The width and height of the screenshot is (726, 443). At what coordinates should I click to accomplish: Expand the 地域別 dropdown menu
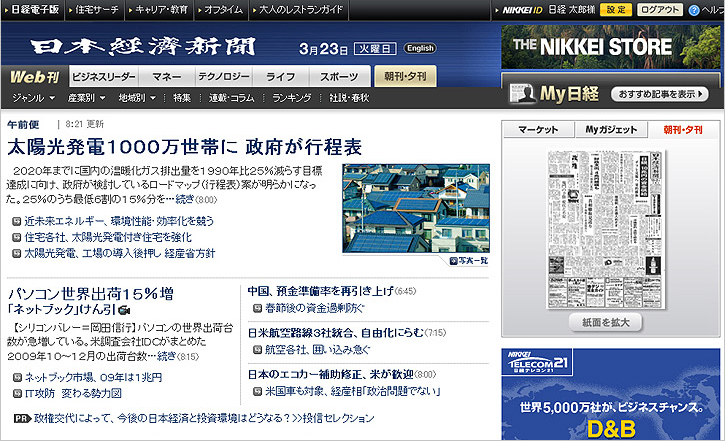pos(137,98)
